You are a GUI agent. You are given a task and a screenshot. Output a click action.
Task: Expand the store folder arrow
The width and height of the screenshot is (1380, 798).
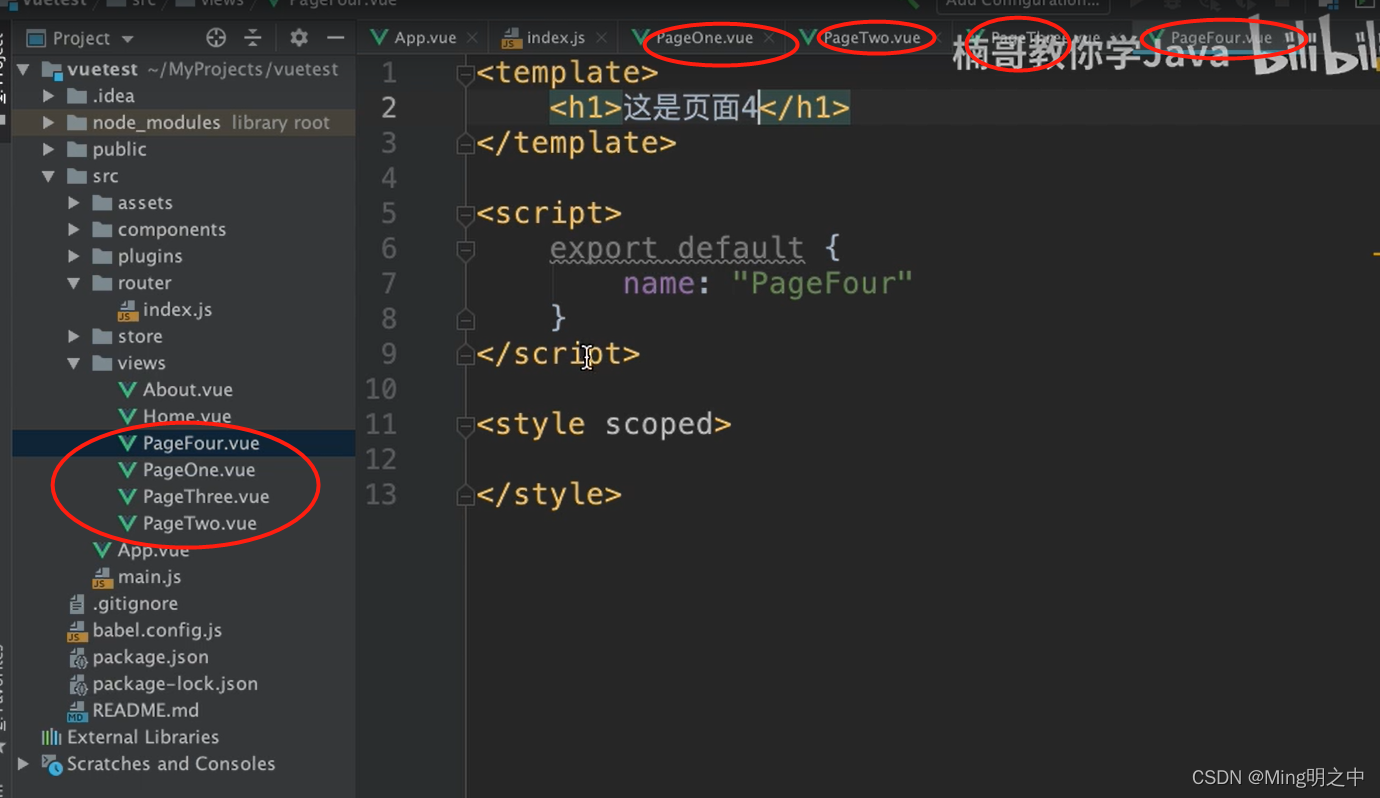[x=74, y=337]
